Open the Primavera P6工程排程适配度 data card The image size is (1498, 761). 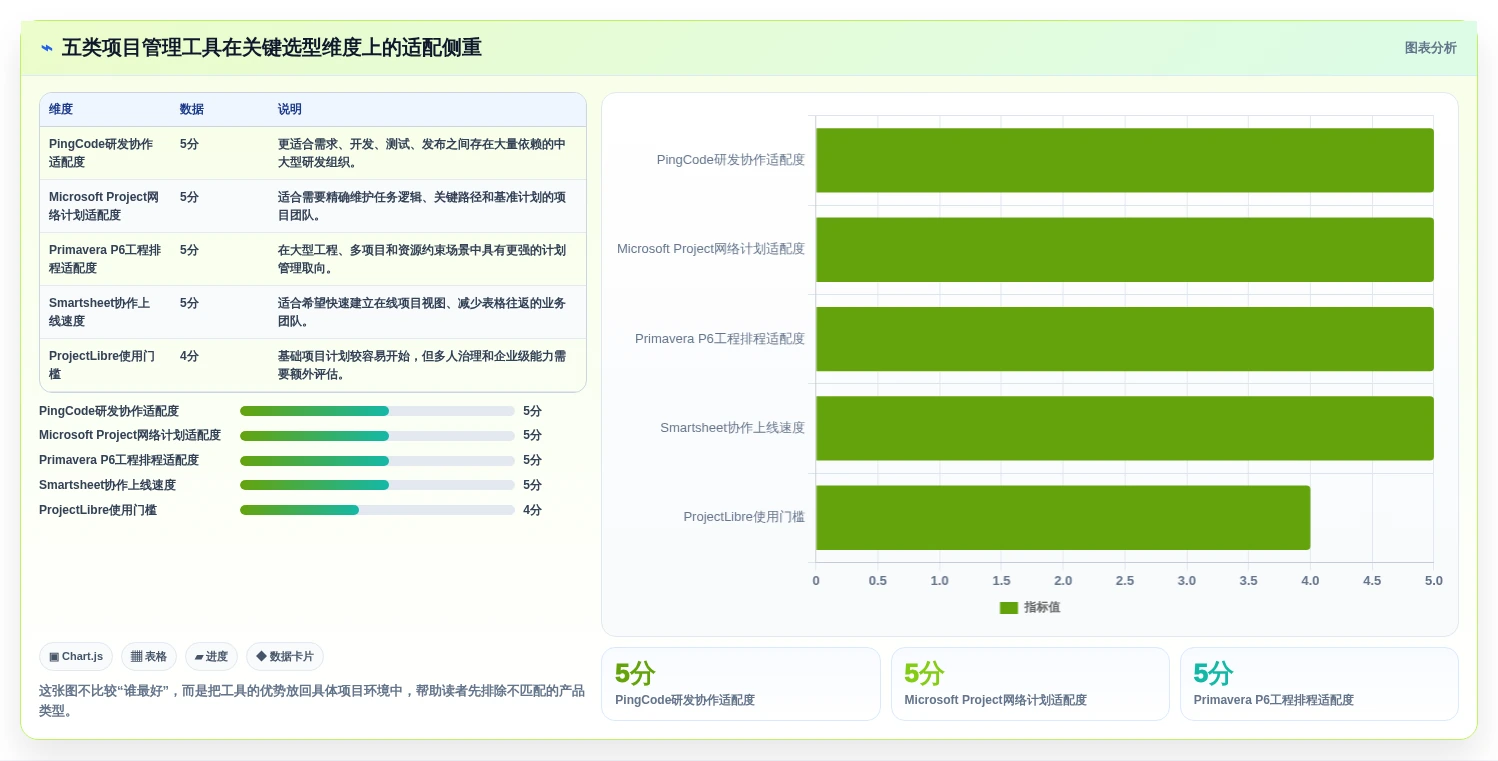click(1319, 684)
